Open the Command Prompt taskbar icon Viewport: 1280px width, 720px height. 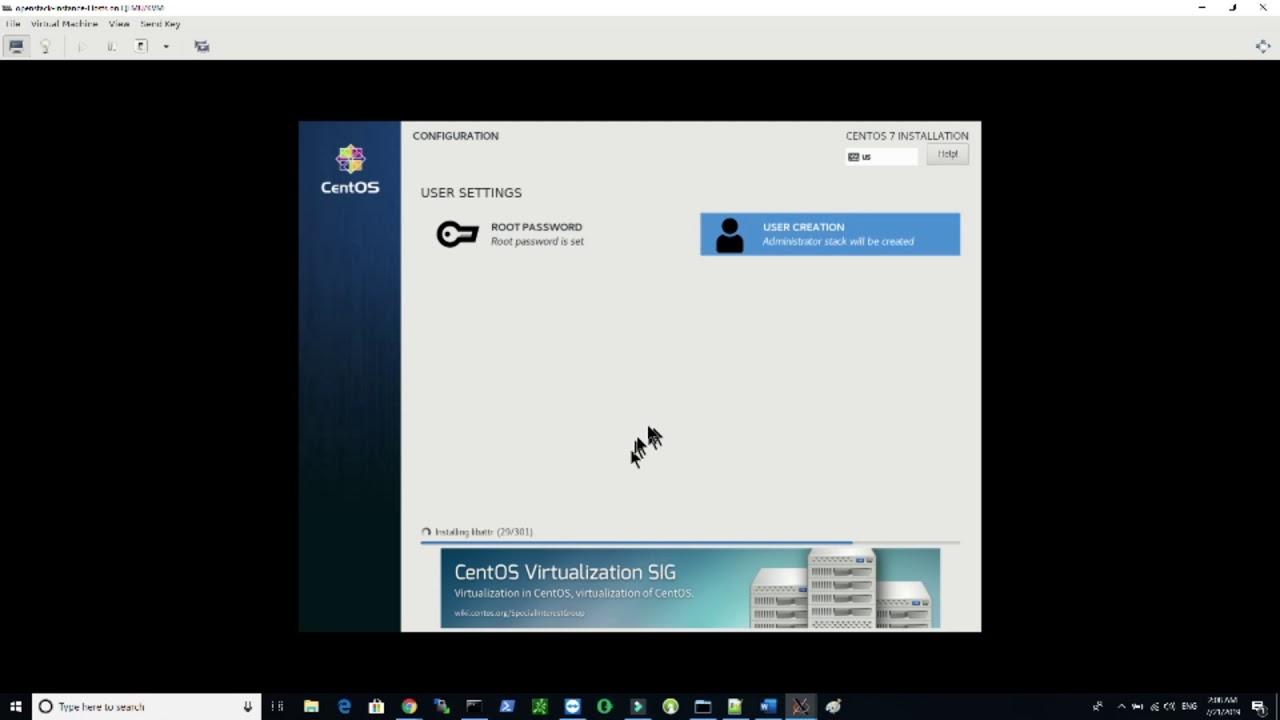click(x=474, y=706)
